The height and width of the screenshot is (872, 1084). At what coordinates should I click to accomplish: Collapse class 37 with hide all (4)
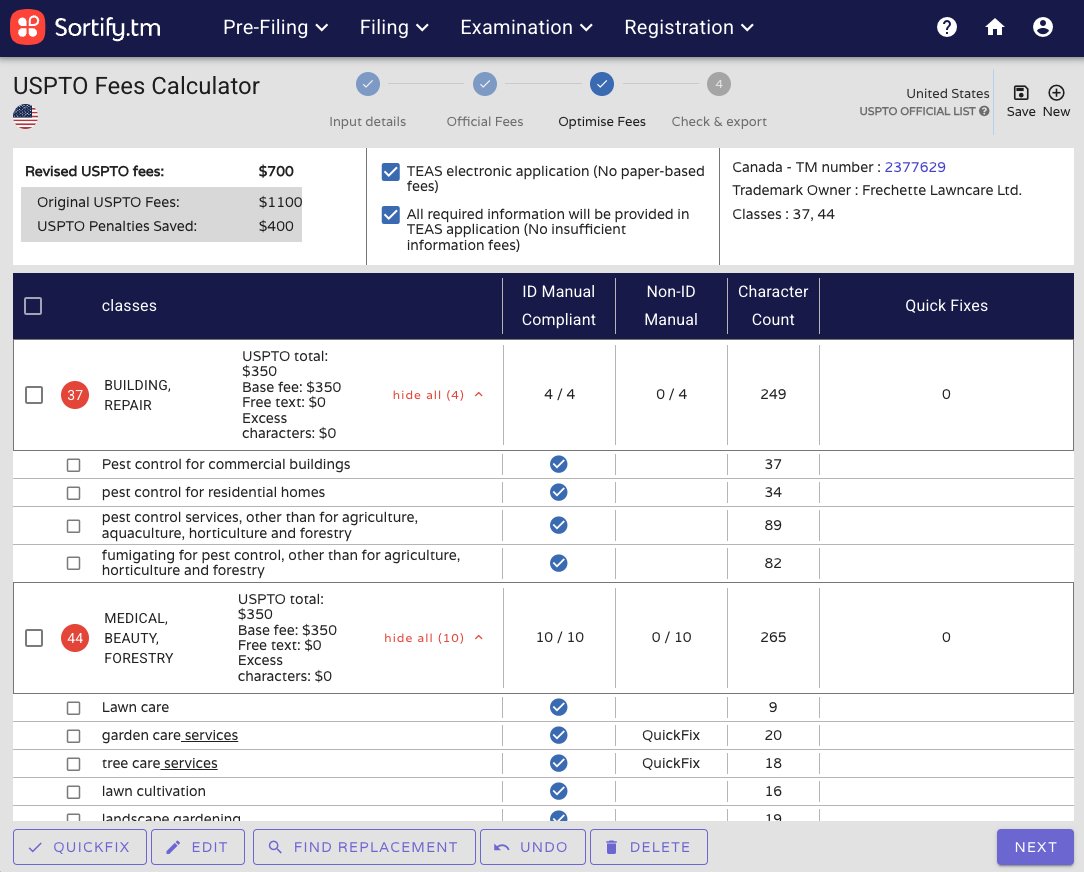438,395
